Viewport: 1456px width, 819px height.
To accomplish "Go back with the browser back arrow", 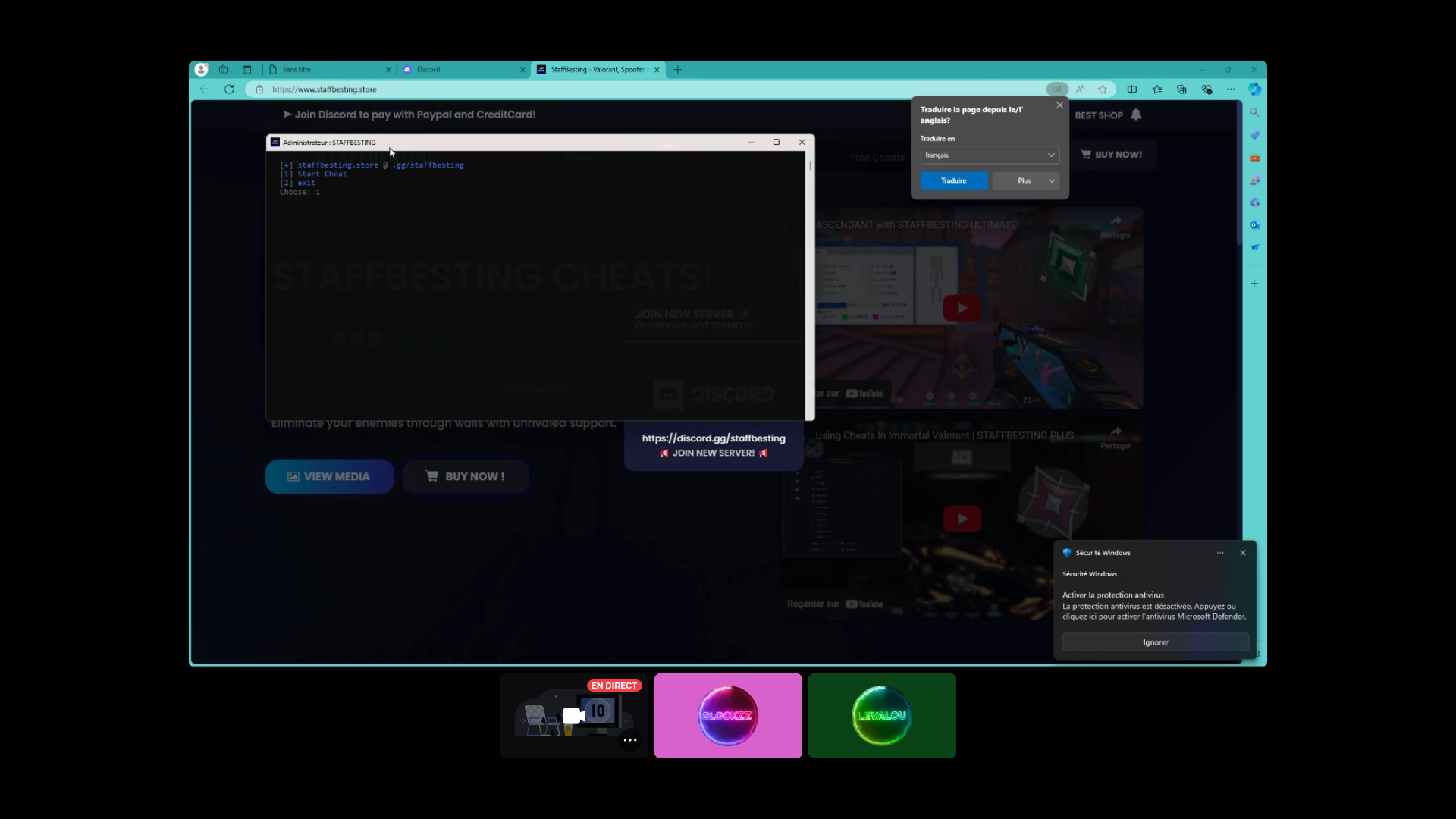I will (205, 89).
